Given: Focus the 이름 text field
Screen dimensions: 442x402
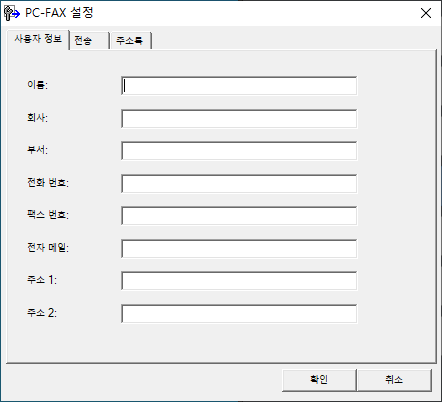Looking at the screenshot, I should coord(239,86).
